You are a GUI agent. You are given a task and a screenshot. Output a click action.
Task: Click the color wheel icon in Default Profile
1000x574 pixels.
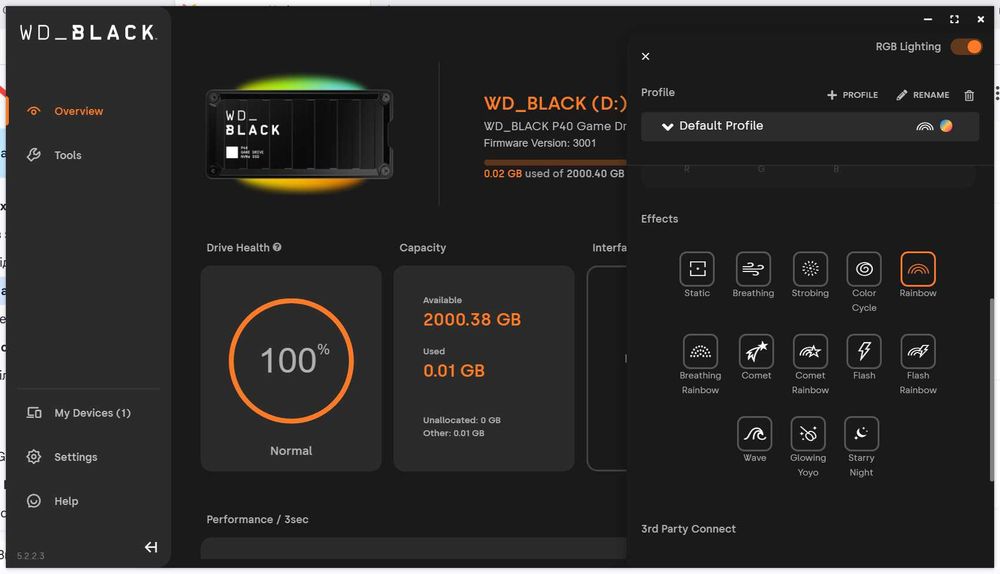[x=946, y=126]
